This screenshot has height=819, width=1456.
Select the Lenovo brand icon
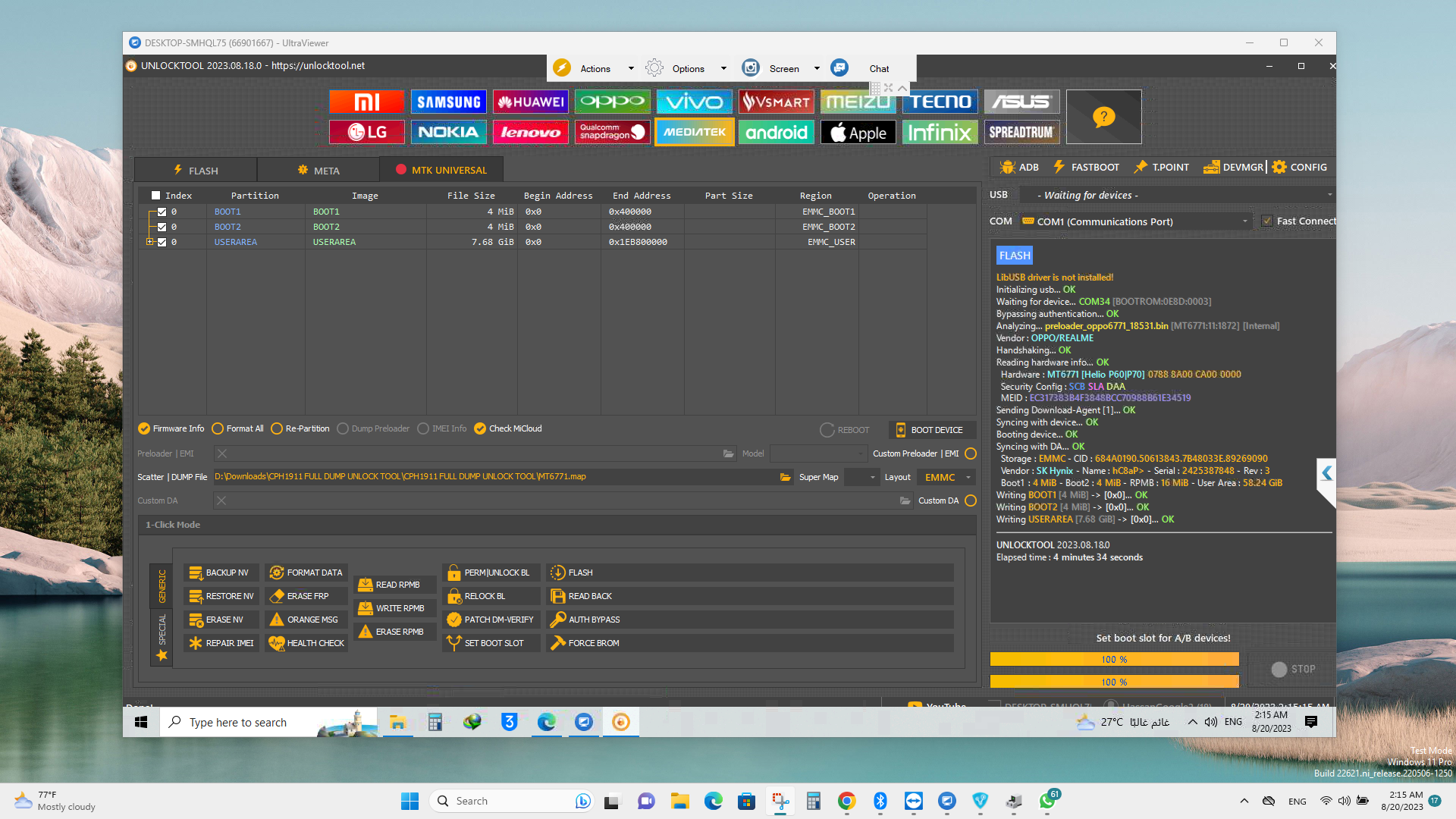point(531,132)
